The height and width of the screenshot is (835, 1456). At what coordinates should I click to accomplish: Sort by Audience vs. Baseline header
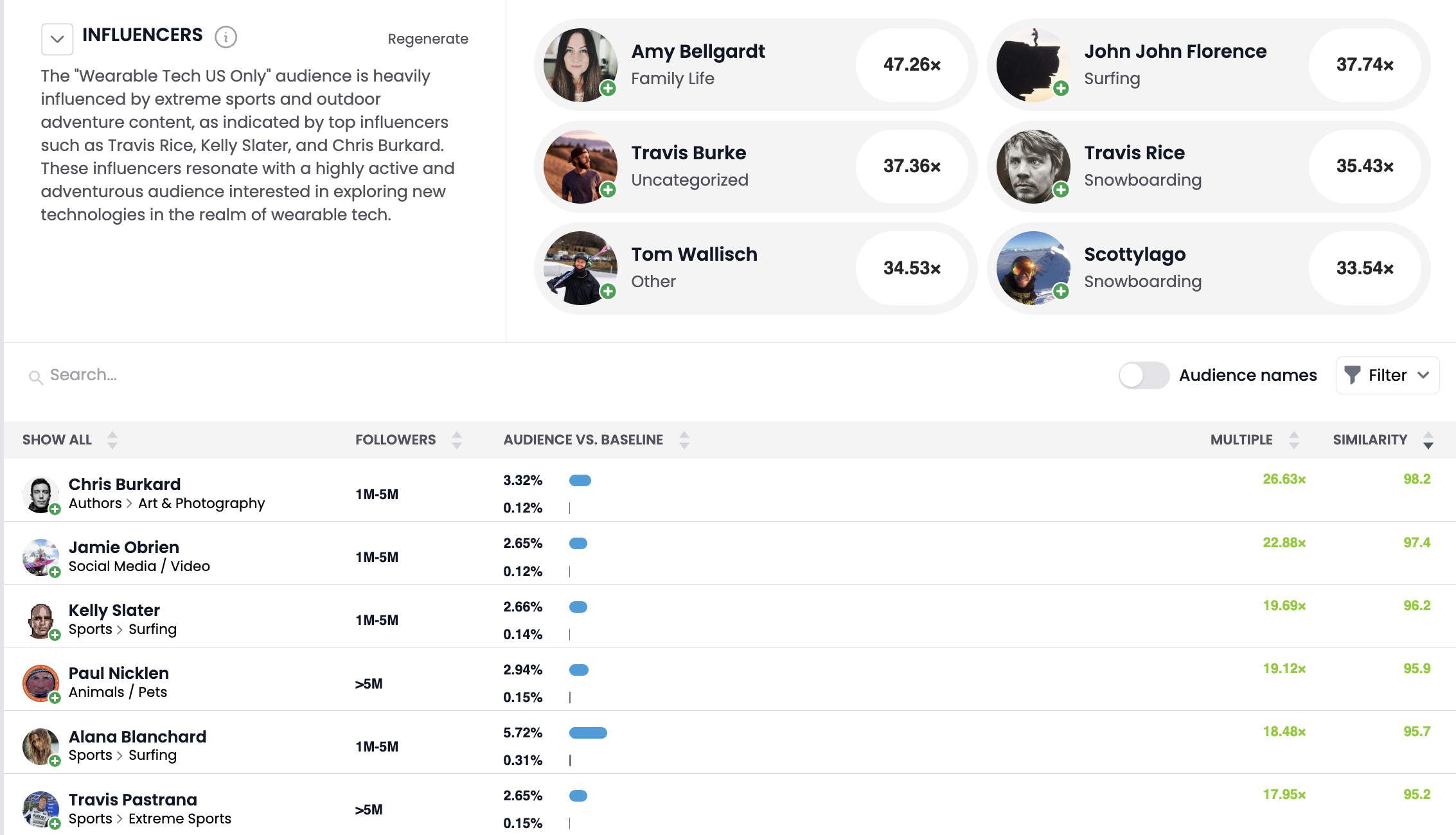coord(684,440)
